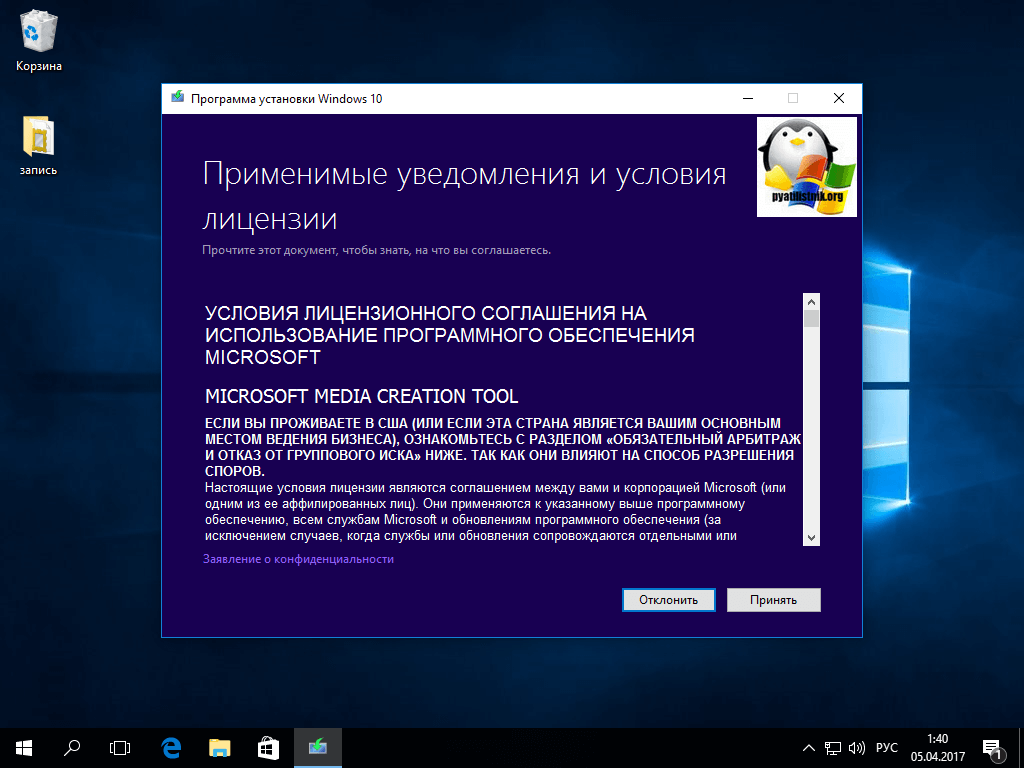
Task: Click 'УСЛОВИЯ ЛИЦЕНЗИОННОГО СОГЛАШЕНИЯ' heading text
Action: (x=449, y=335)
